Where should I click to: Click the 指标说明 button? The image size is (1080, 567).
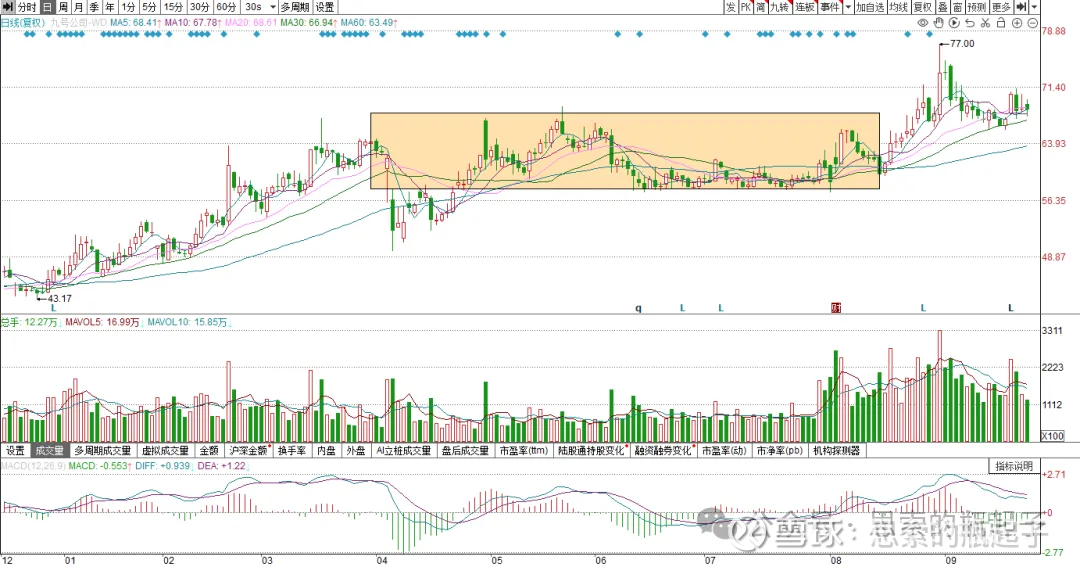click(x=1014, y=467)
